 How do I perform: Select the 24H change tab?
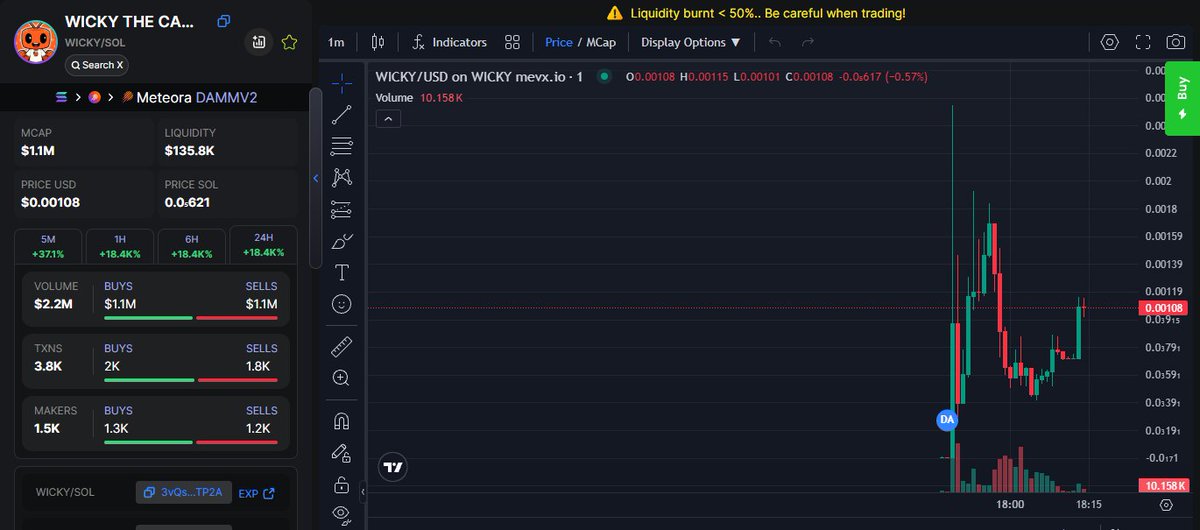click(264, 246)
